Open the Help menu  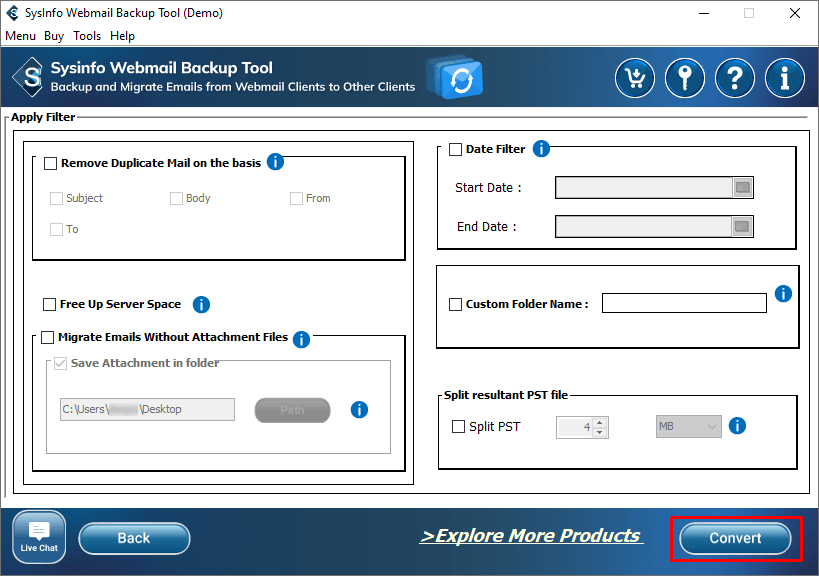click(x=122, y=36)
